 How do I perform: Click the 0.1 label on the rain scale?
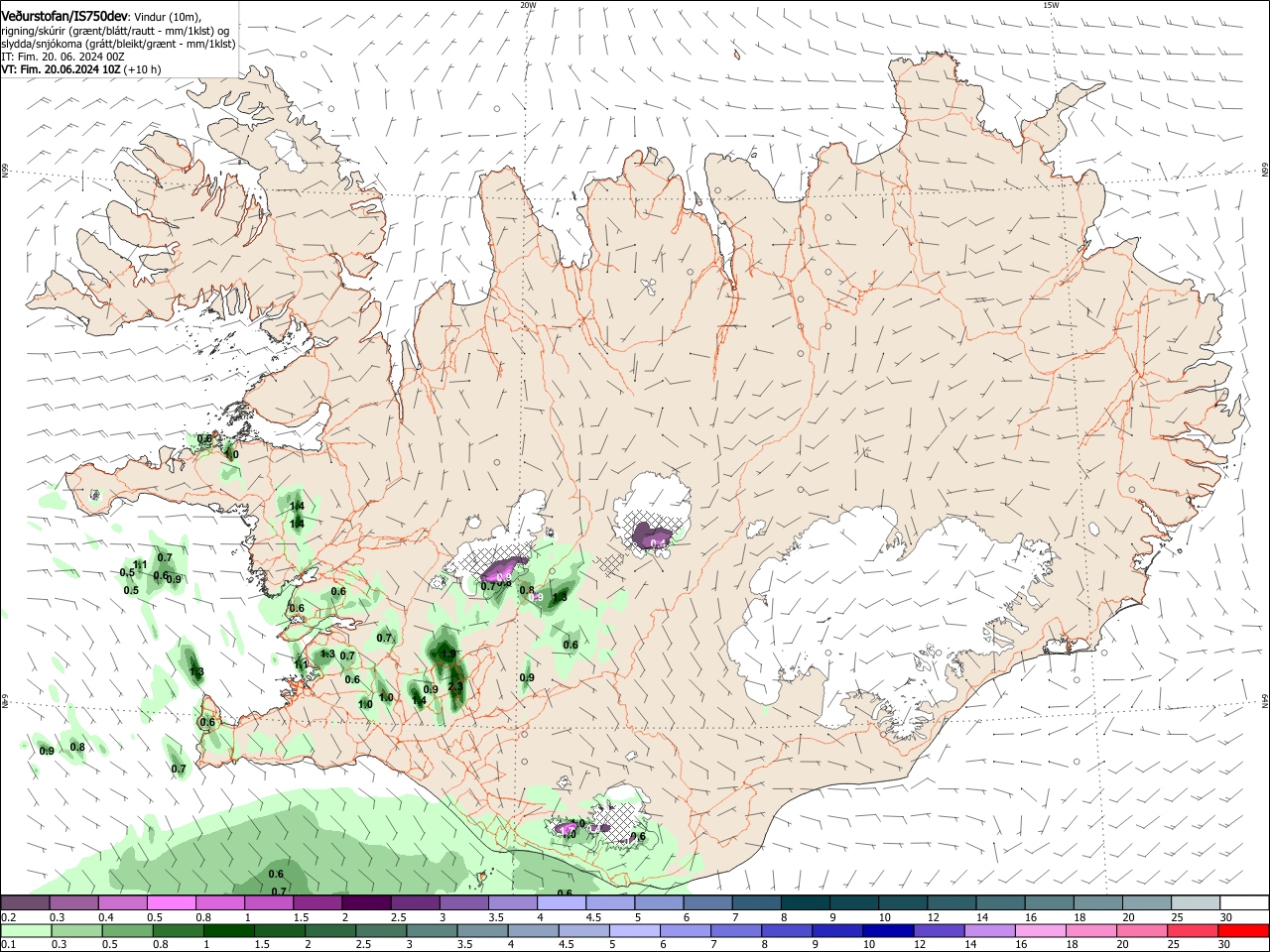click(x=7, y=945)
